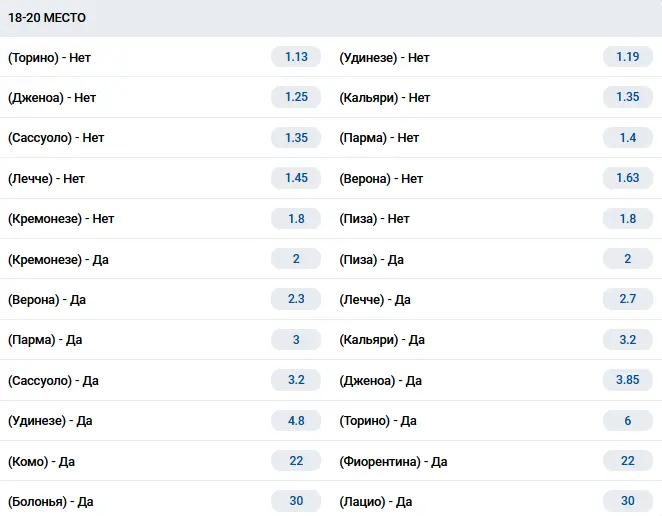The height and width of the screenshot is (516, 662).
Task: Pick Пиза Да odds 2
Action: pos(627,259)
